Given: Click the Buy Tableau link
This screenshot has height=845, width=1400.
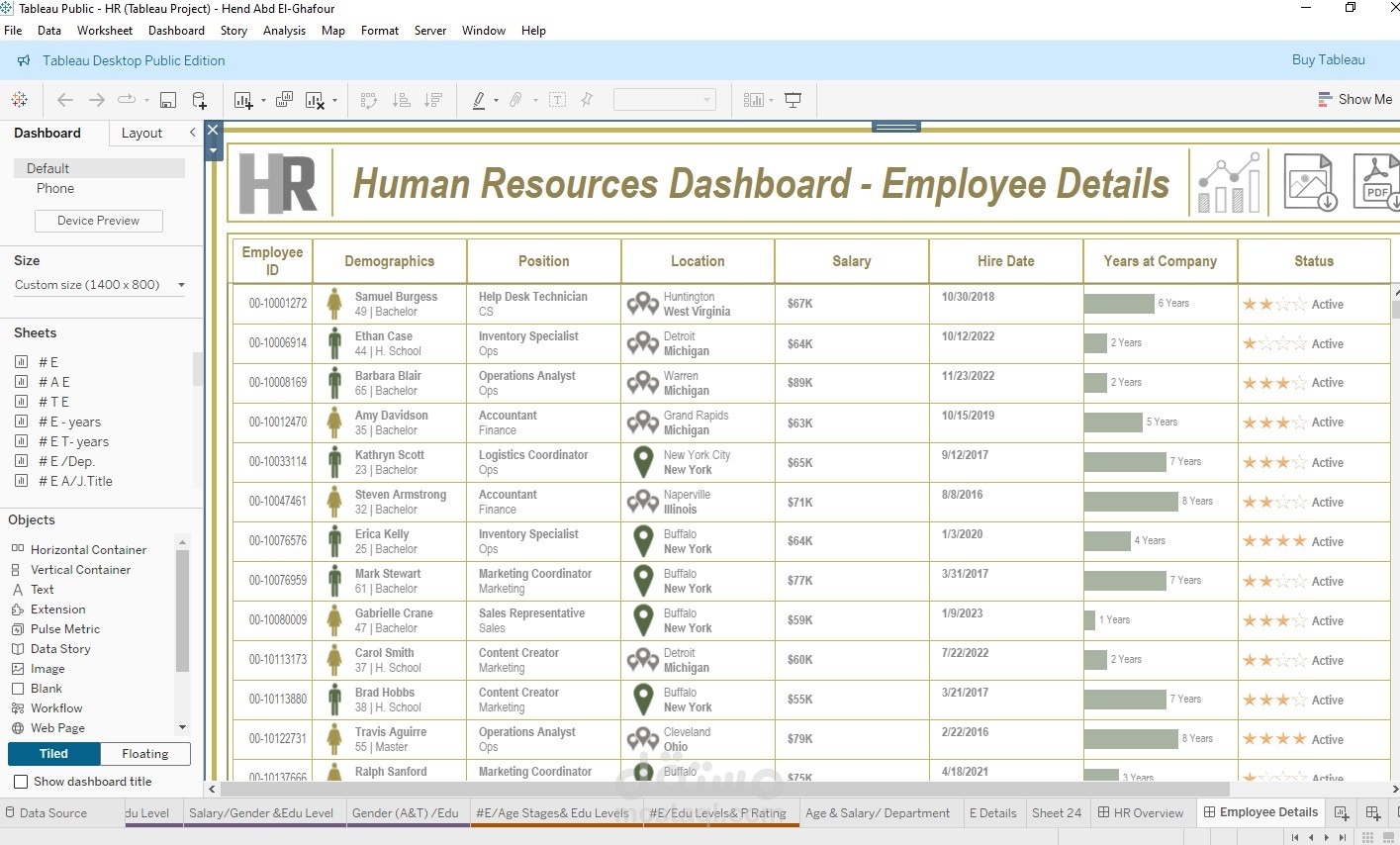Looking at the screenshot, I should point(1328,59).
